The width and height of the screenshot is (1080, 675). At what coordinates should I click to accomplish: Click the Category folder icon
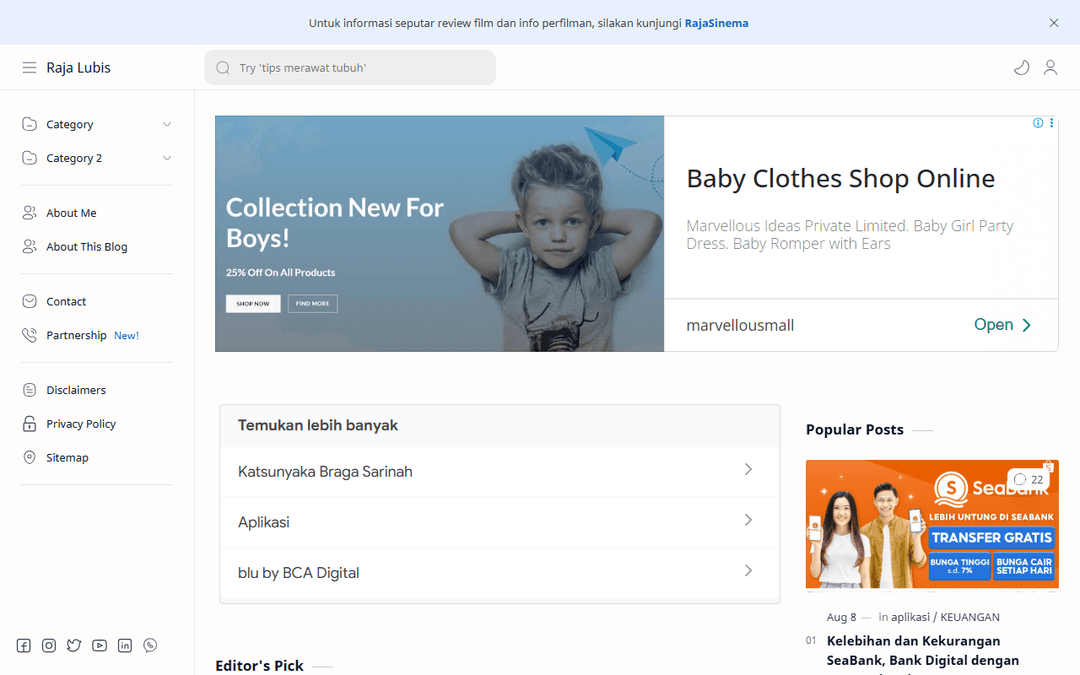pos(30,124)
